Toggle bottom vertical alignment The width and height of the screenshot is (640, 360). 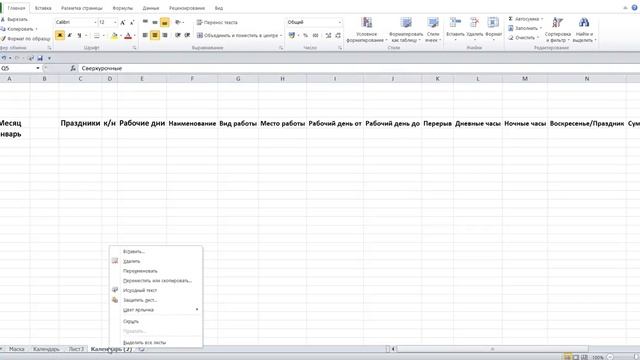pos(164,22)
